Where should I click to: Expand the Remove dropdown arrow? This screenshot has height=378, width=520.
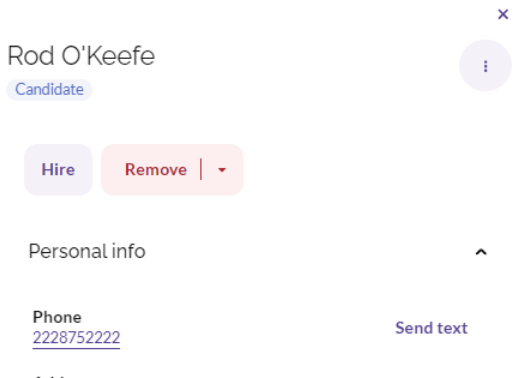tap(222, 170)
